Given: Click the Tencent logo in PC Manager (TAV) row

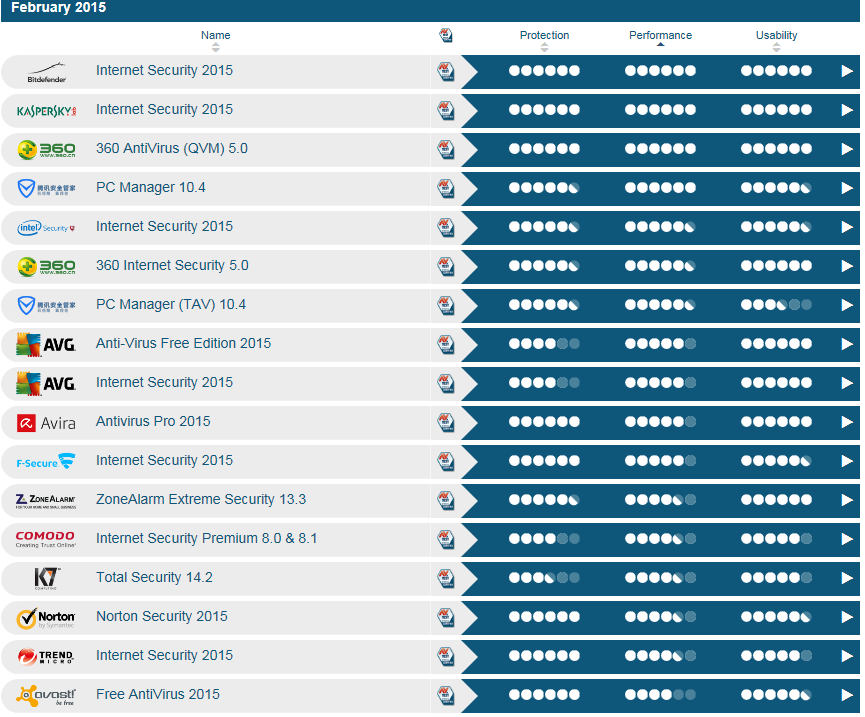Looking at the screenshot, I should (x=46, y=306).
